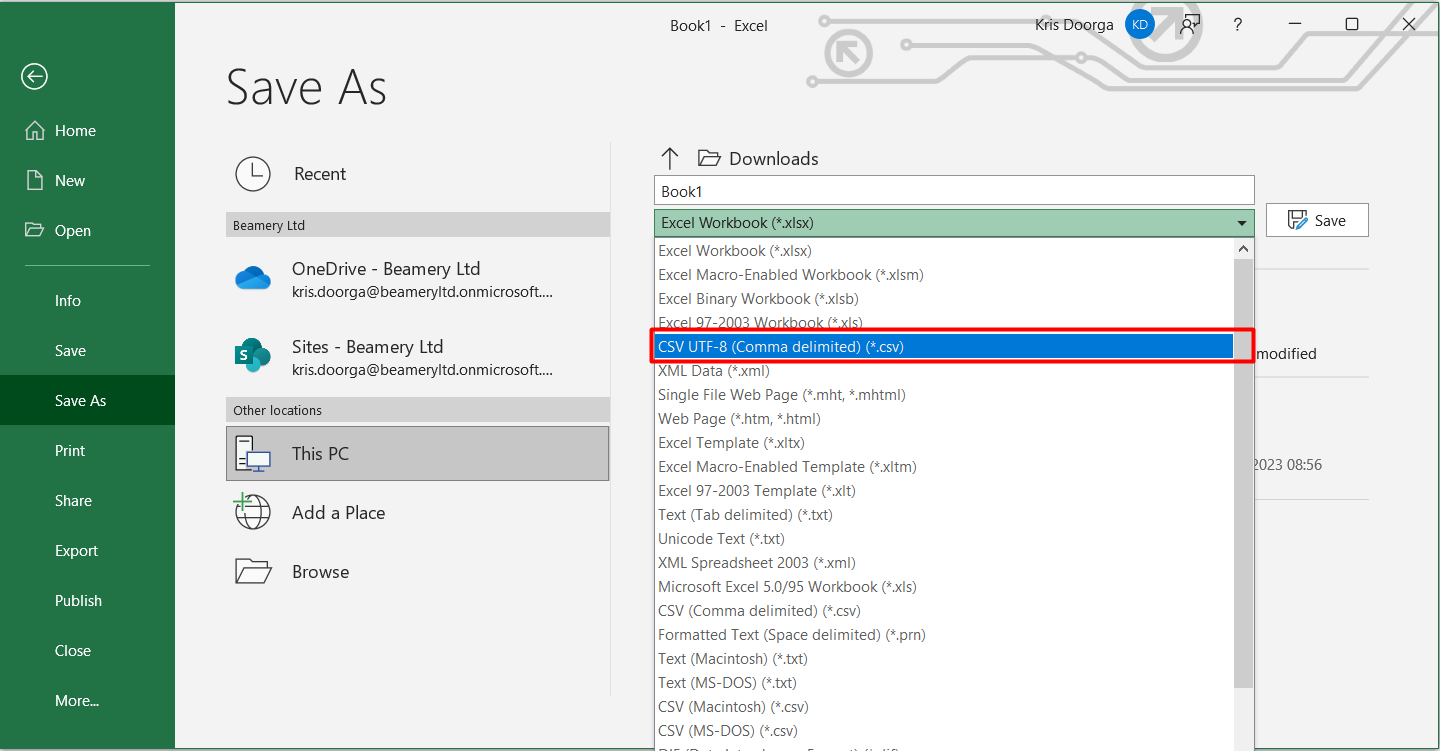Image resolution: width=1440 pixels, height=751 pixels.
Task: Click the OneDrive cloud icon
Action: [253, 278]
